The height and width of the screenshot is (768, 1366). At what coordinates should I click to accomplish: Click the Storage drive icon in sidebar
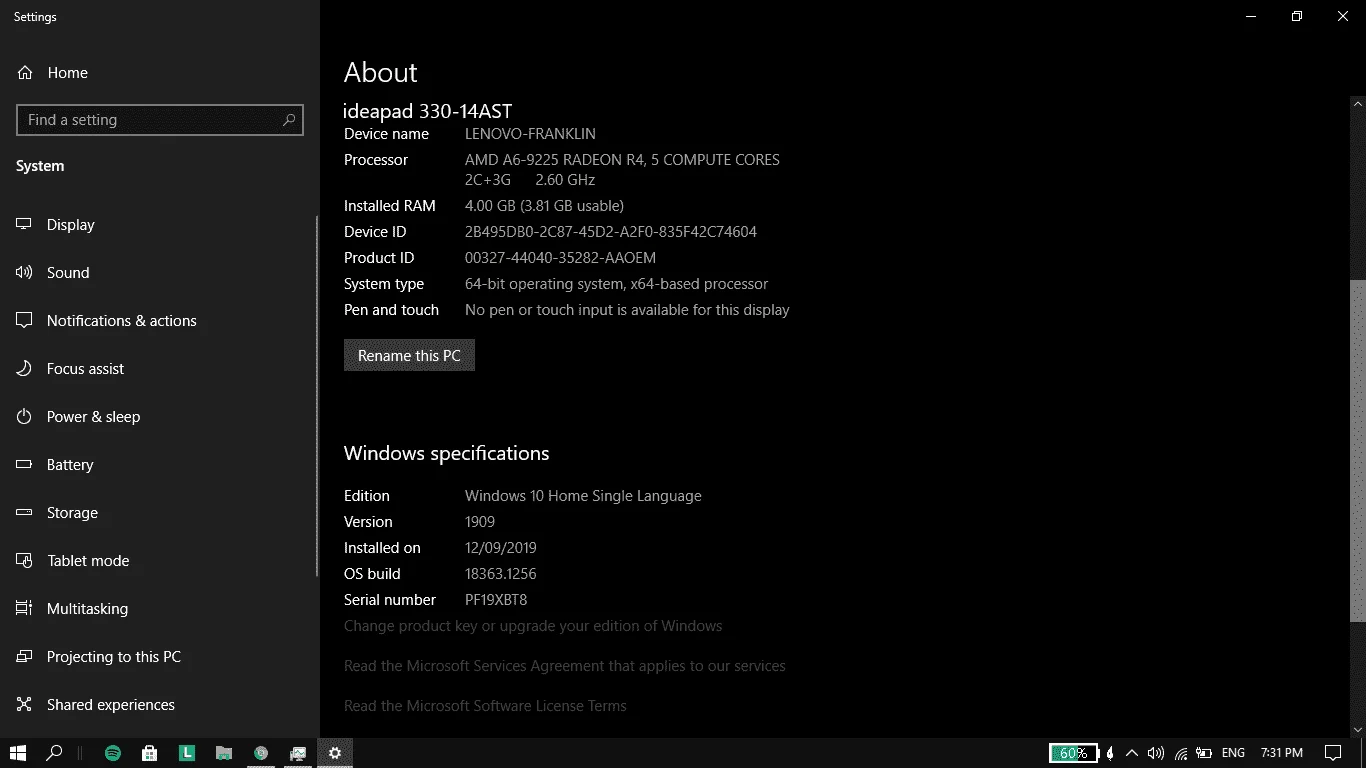(x=24, y=513)
